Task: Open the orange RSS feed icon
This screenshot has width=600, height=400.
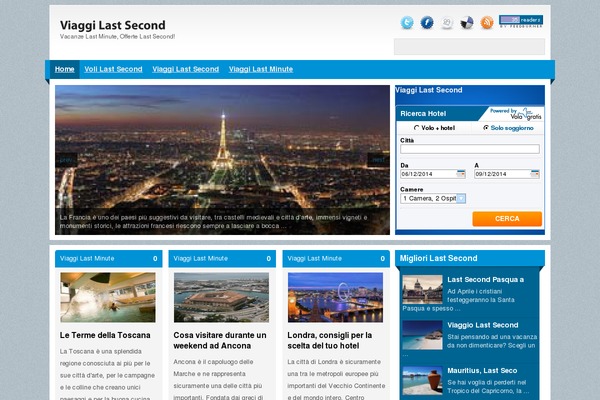Action: [x=487, y=23]
